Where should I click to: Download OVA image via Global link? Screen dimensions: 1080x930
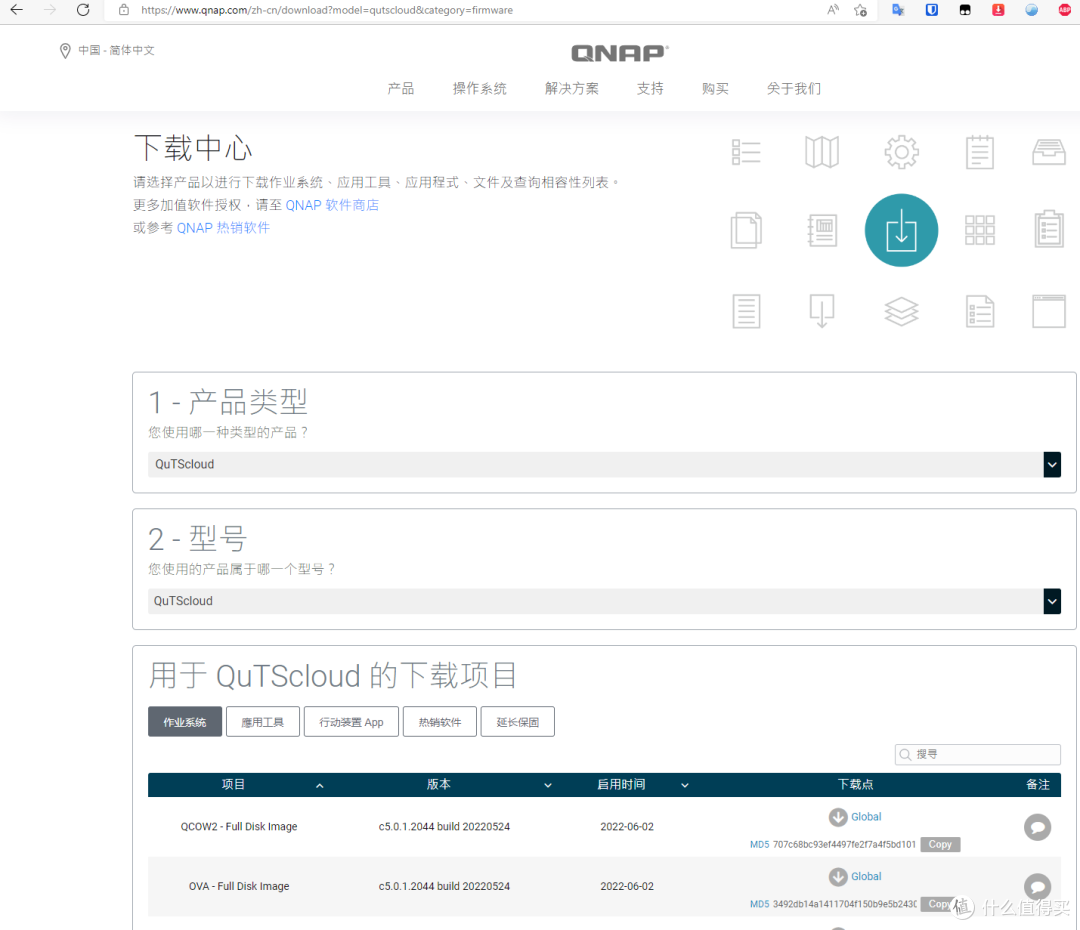tap(866, 876)
